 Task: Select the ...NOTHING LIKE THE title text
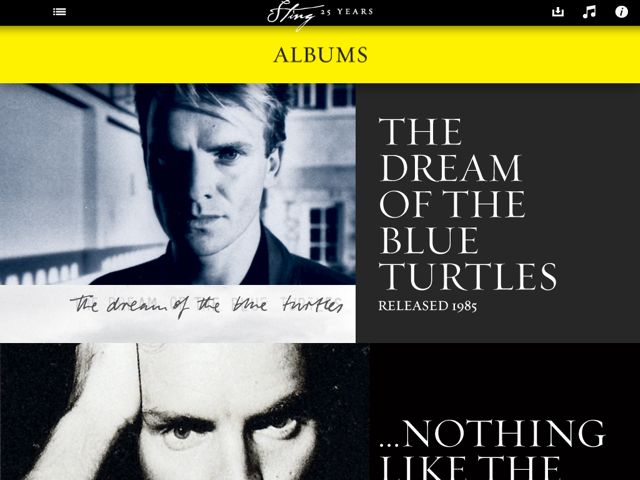point(492,449)
